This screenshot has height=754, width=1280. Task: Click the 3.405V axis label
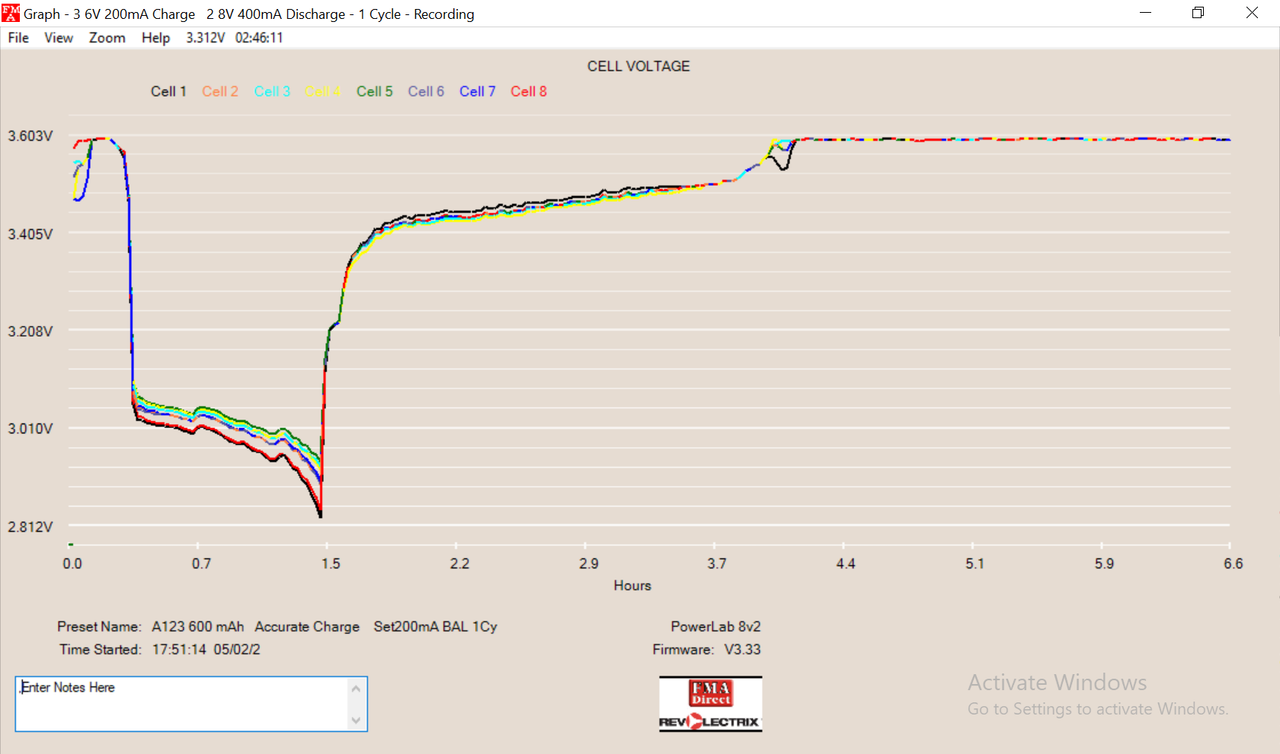tap(30, 234)
